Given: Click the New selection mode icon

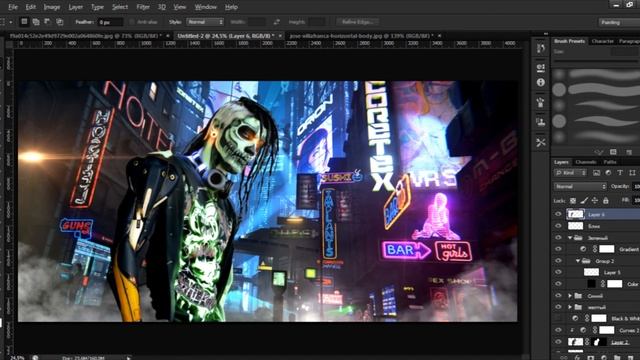Looking at the screenshot, I should 24,22.
